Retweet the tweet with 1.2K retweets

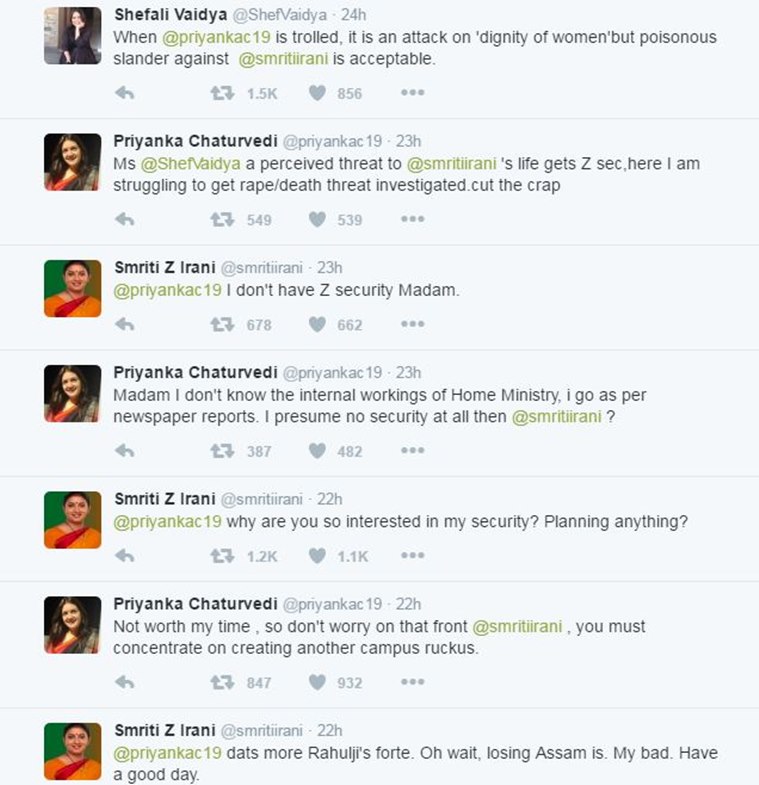pyautogui.click(x=222, y=556)
